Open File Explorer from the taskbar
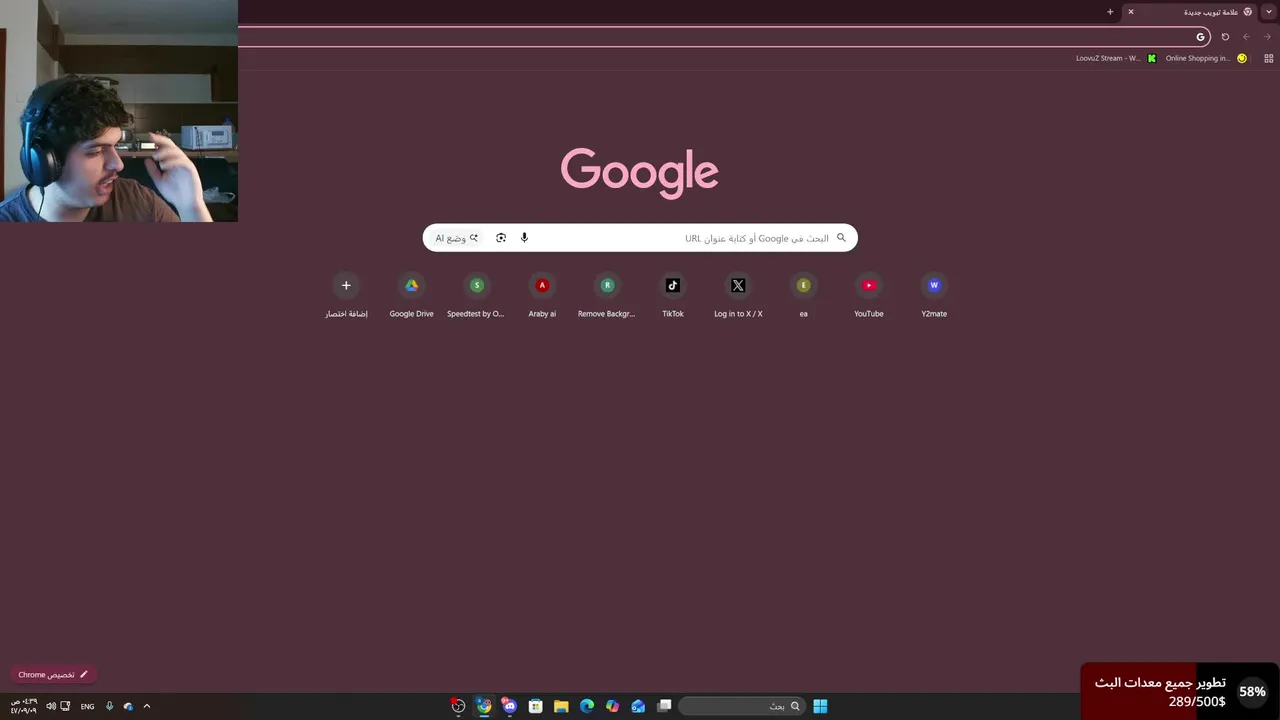1280x720 pixels. (x=561, y=706)
